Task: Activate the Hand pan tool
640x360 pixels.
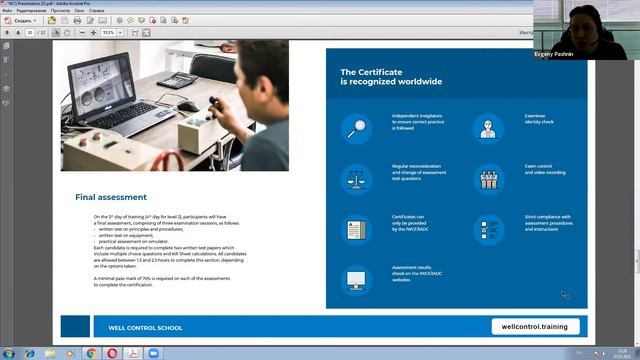Action: (x=67, y=32)
